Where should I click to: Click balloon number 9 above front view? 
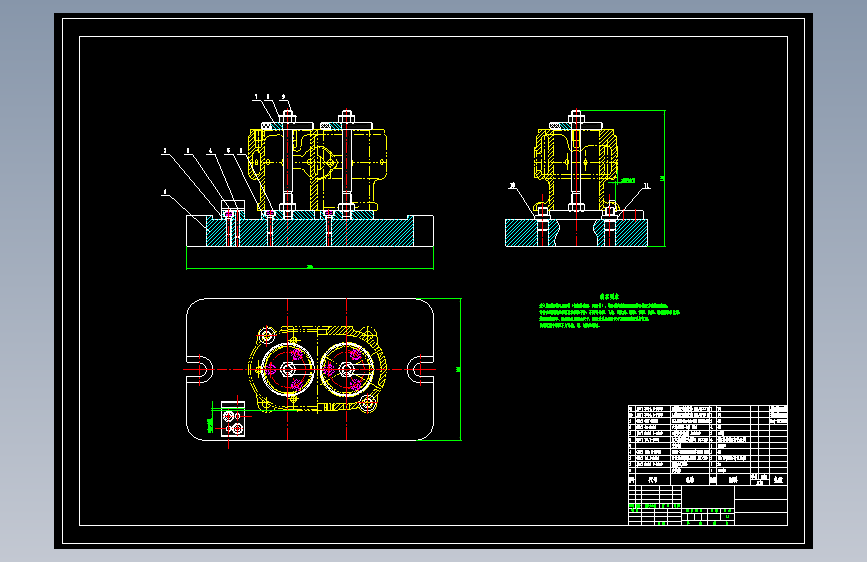coord(283,97)
